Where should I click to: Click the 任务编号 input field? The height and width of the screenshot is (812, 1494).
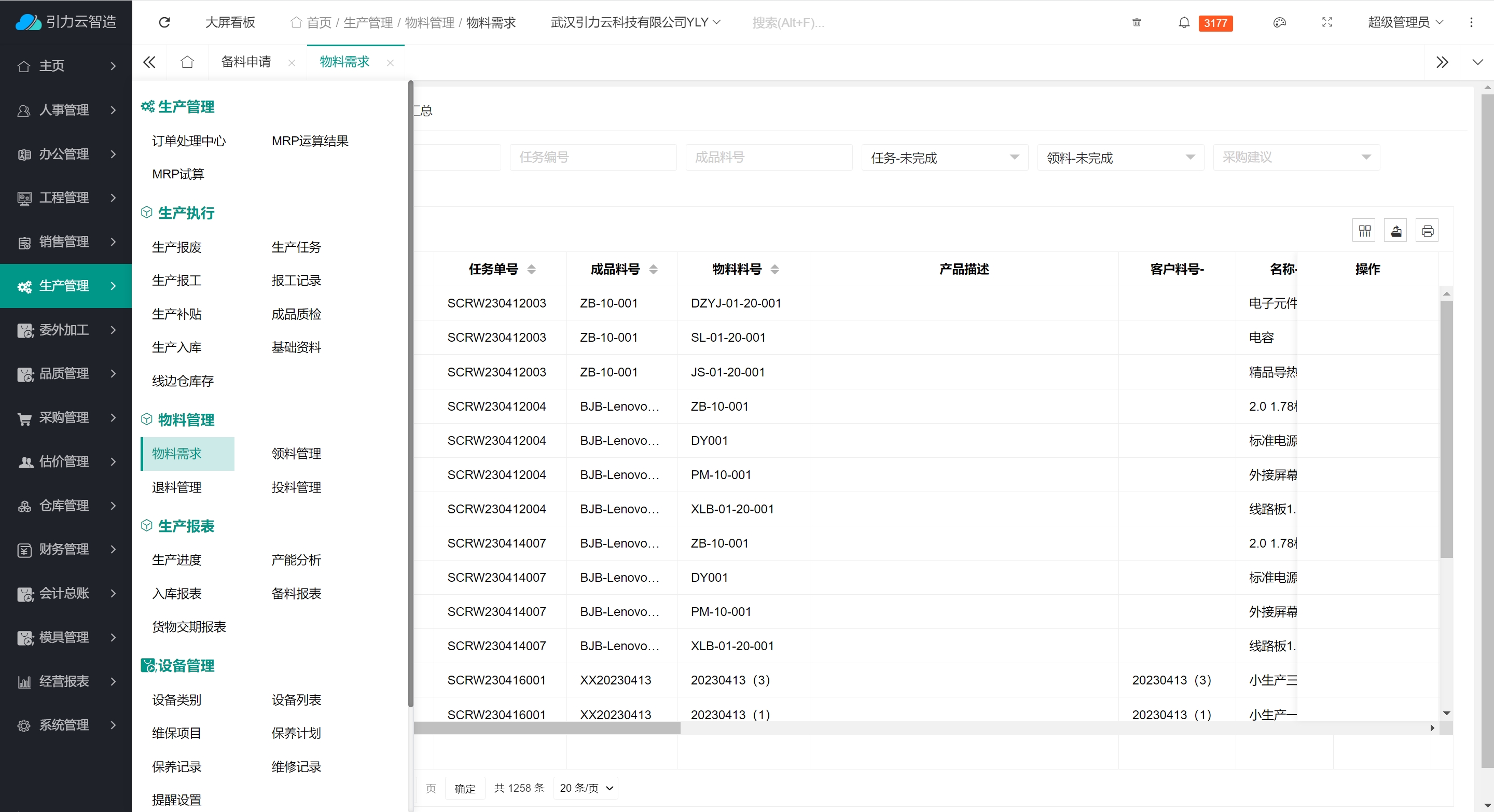pyautogui.click(x=593, y=158)
